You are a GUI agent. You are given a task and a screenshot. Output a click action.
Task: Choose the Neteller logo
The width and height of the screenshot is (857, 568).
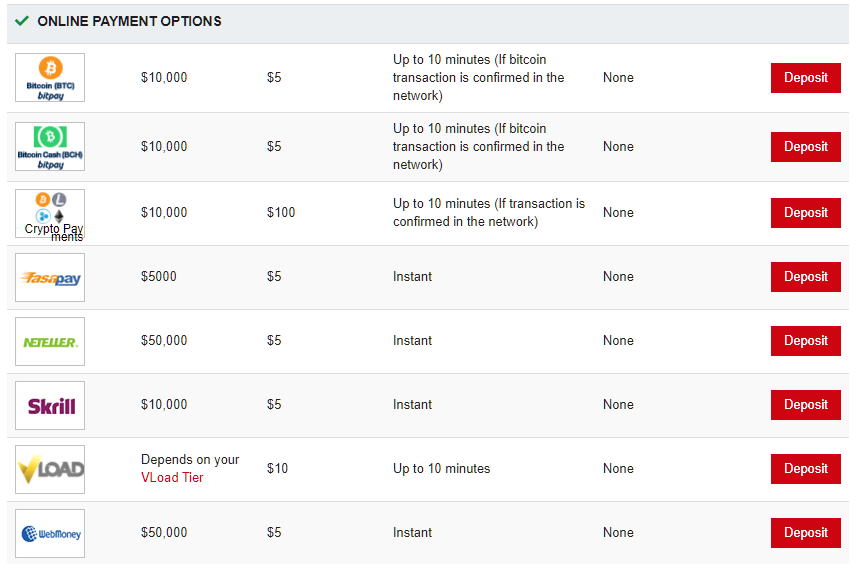50,341
